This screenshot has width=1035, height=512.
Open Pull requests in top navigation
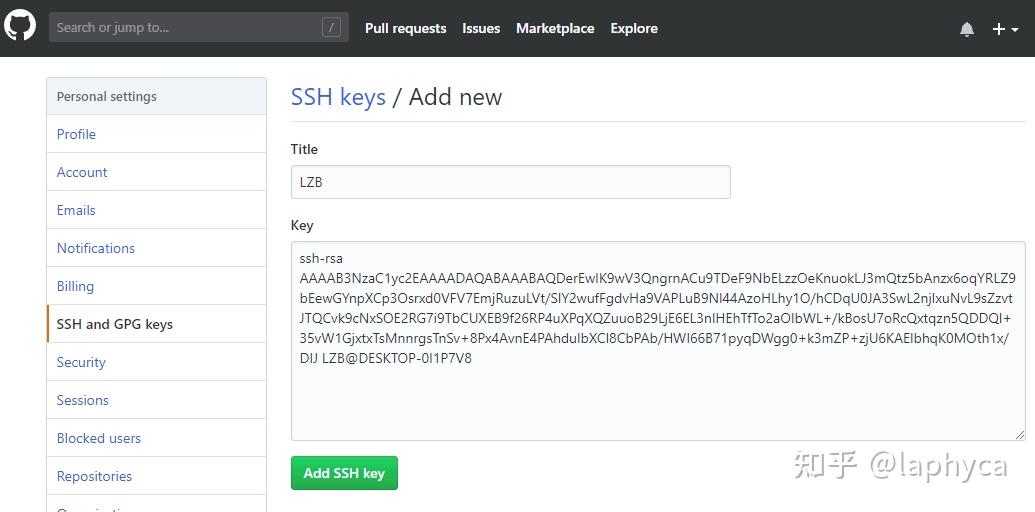[x=405, y=28]
